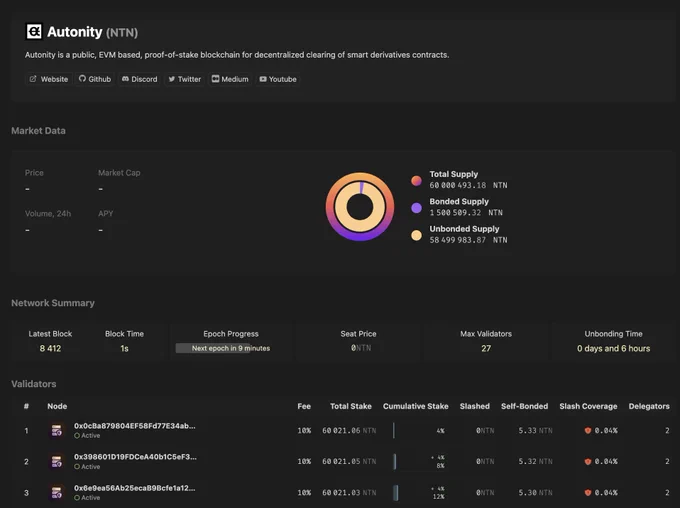Click the Bonded Supply purple dot
This screenshot has height=508, width=680.
click(x=416, y=208)
